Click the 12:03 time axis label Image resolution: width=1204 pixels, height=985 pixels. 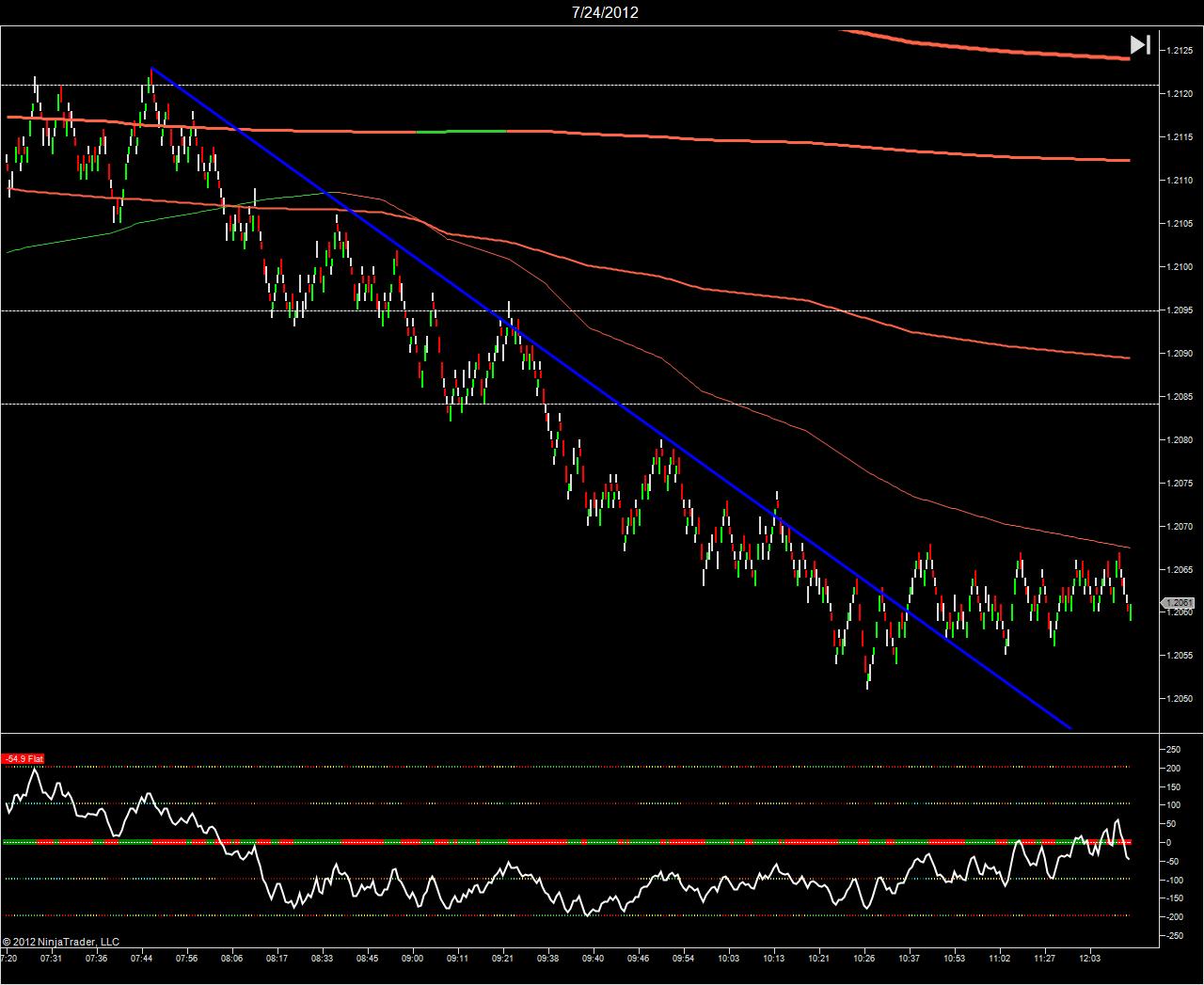coord(1089,958)
